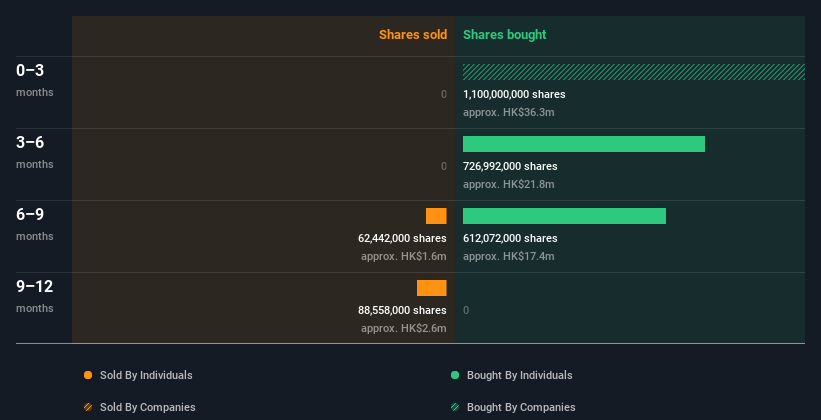Select the 612,072,000 shares value
This screenshot has width=821, height=420.
pos(510,238)
